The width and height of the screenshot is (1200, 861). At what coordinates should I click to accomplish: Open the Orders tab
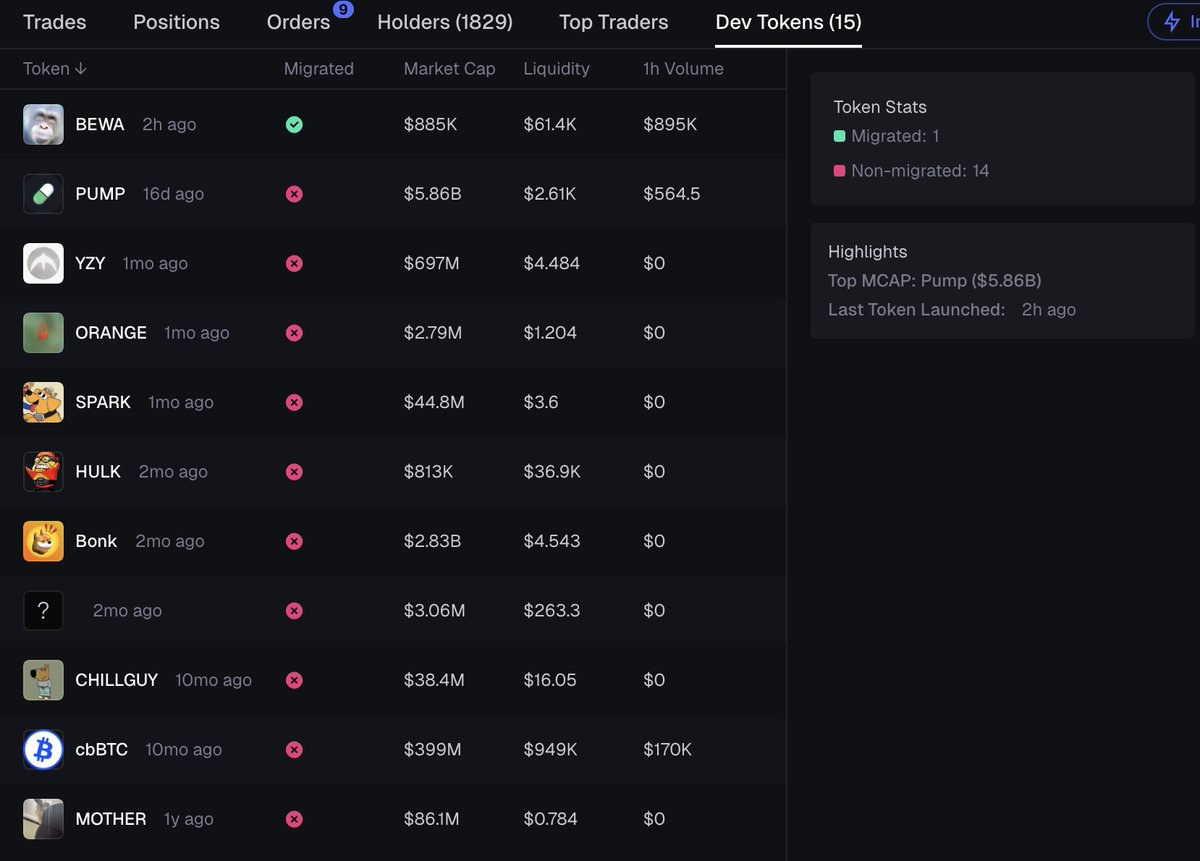click(298, 22)
